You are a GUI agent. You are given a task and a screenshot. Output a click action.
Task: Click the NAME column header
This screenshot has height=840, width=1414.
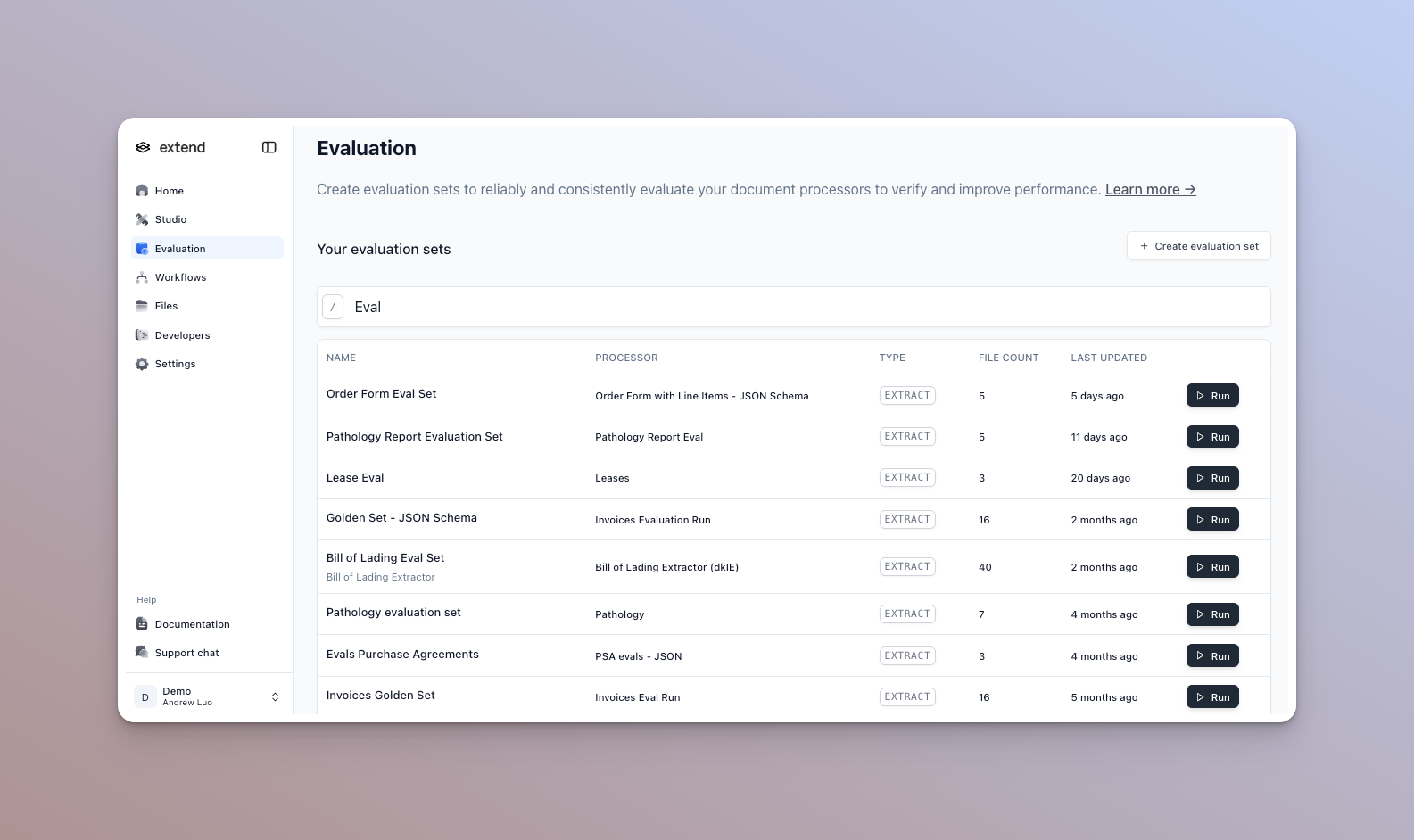[x=341, y=358]
